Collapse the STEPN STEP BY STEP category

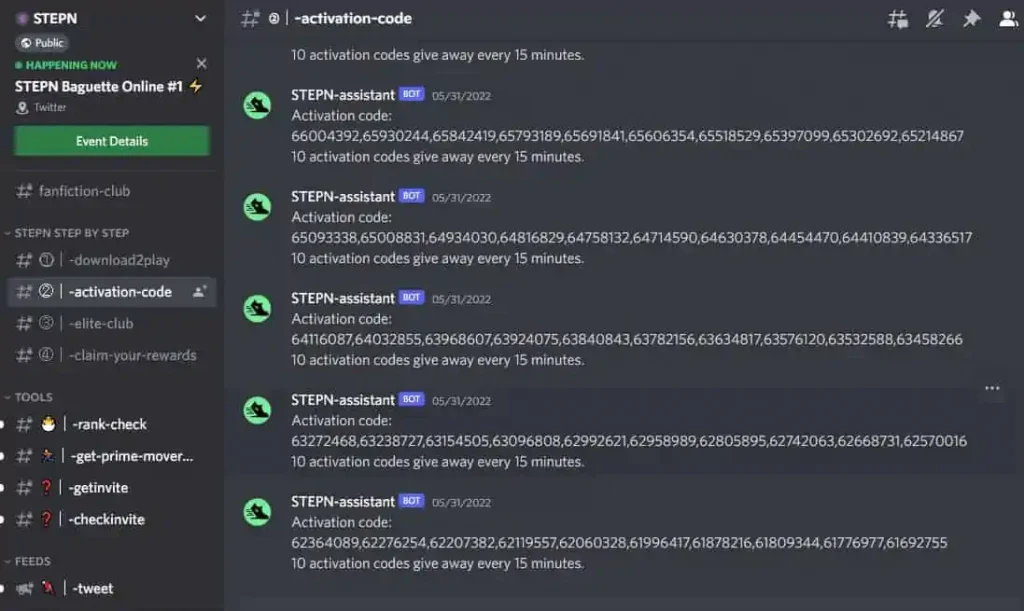pyautogui.click(x=67, y=233)
